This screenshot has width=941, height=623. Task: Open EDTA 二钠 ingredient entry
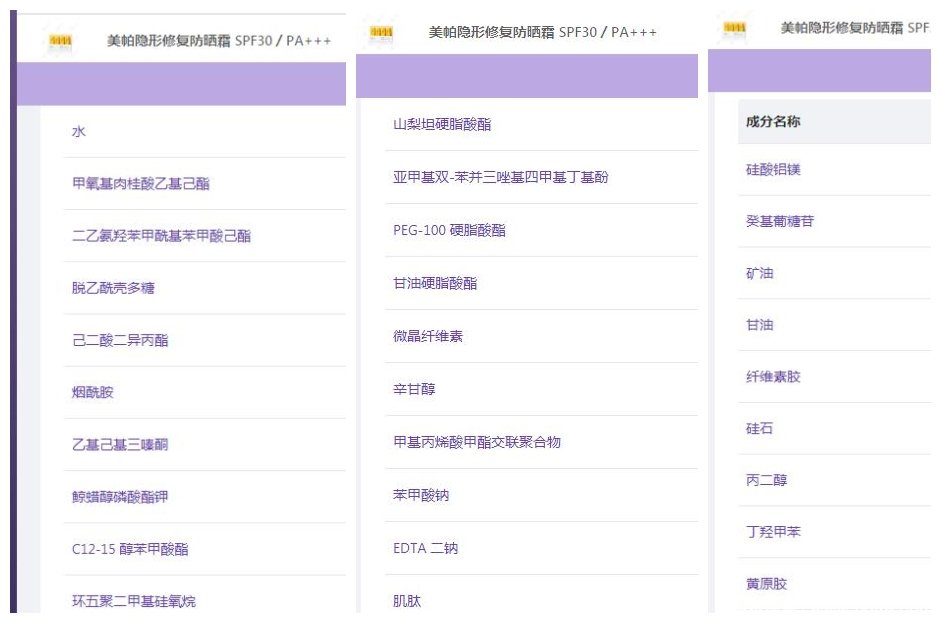[x=426, y=548]
